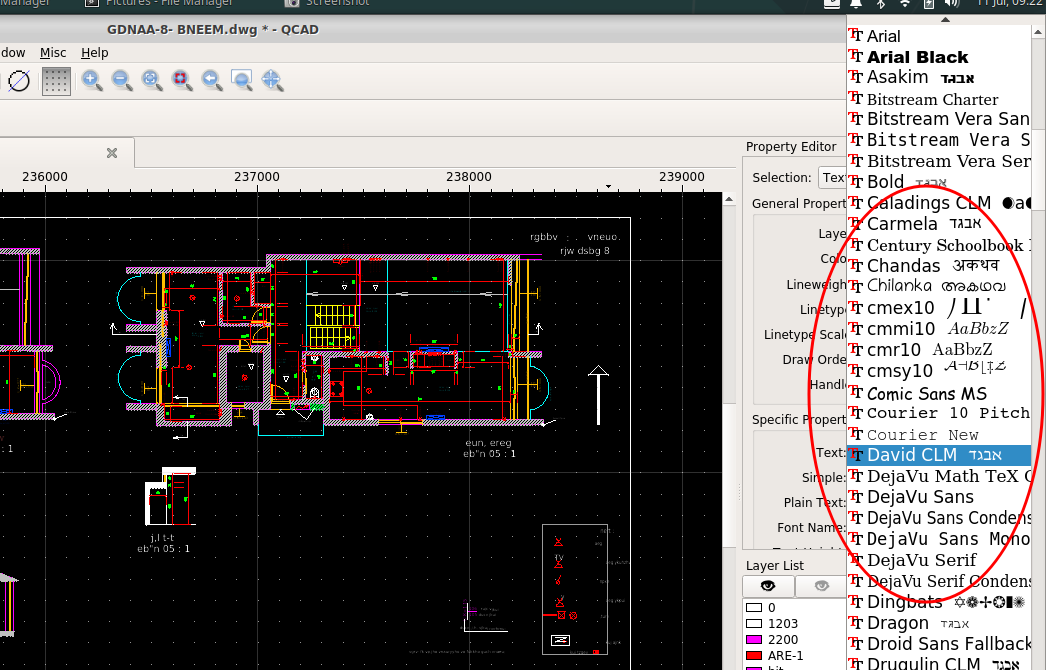Click the drawing scrollbar up arrow
The image size is (1046, 670).
point(729,199)
